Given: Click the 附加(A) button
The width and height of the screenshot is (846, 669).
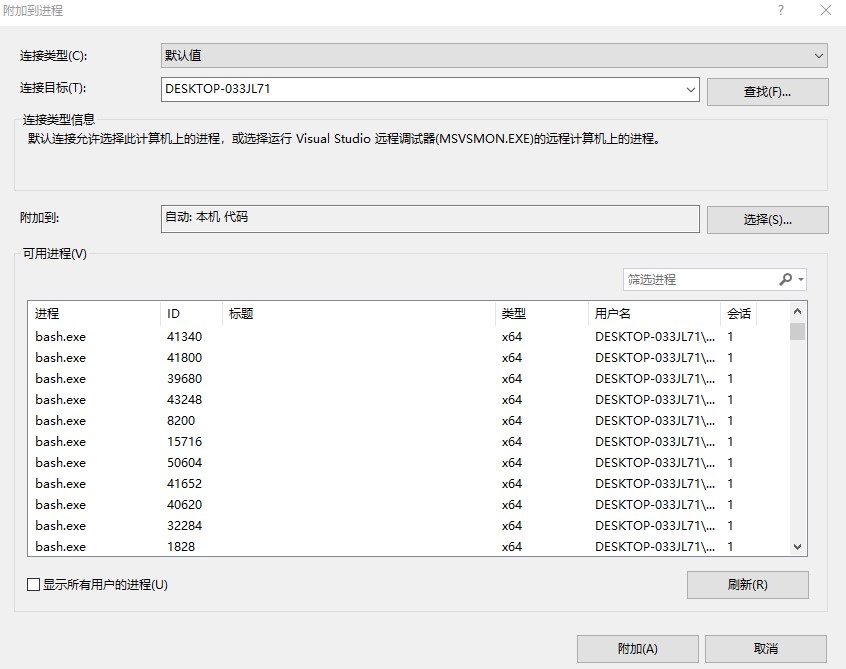Looking at the screenshot, I should point(637,649).
